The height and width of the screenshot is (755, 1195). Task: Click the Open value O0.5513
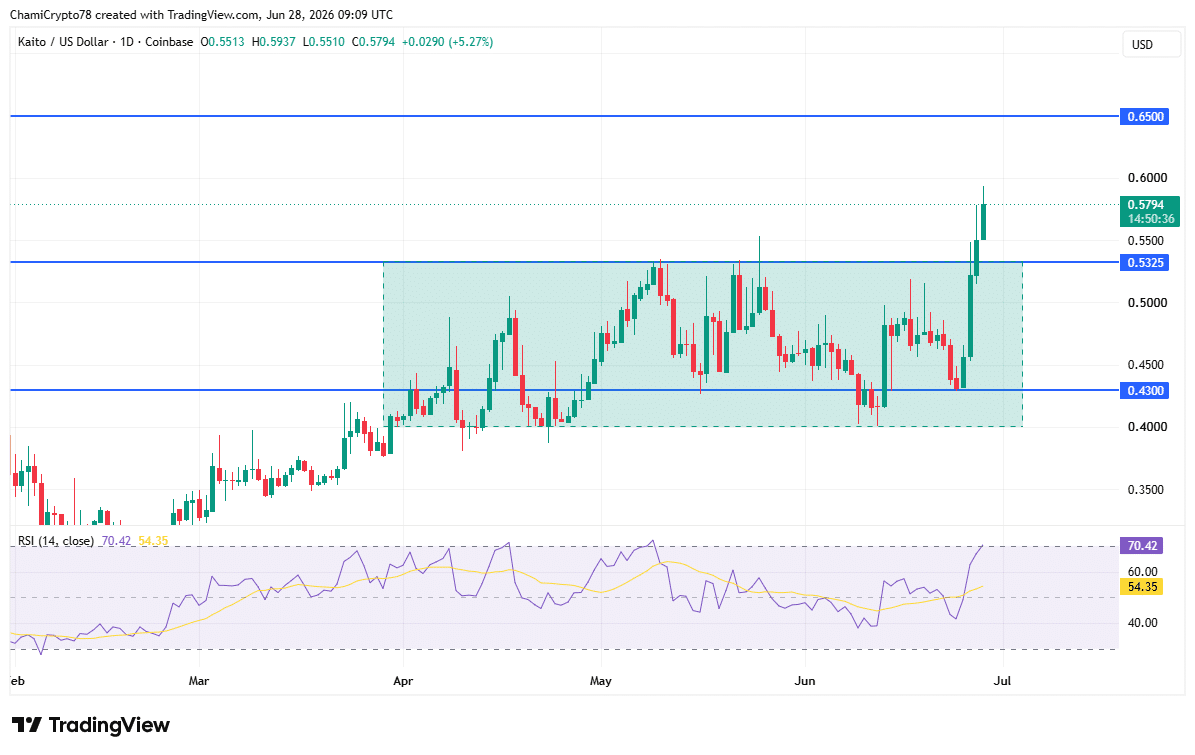coord(223,42)
